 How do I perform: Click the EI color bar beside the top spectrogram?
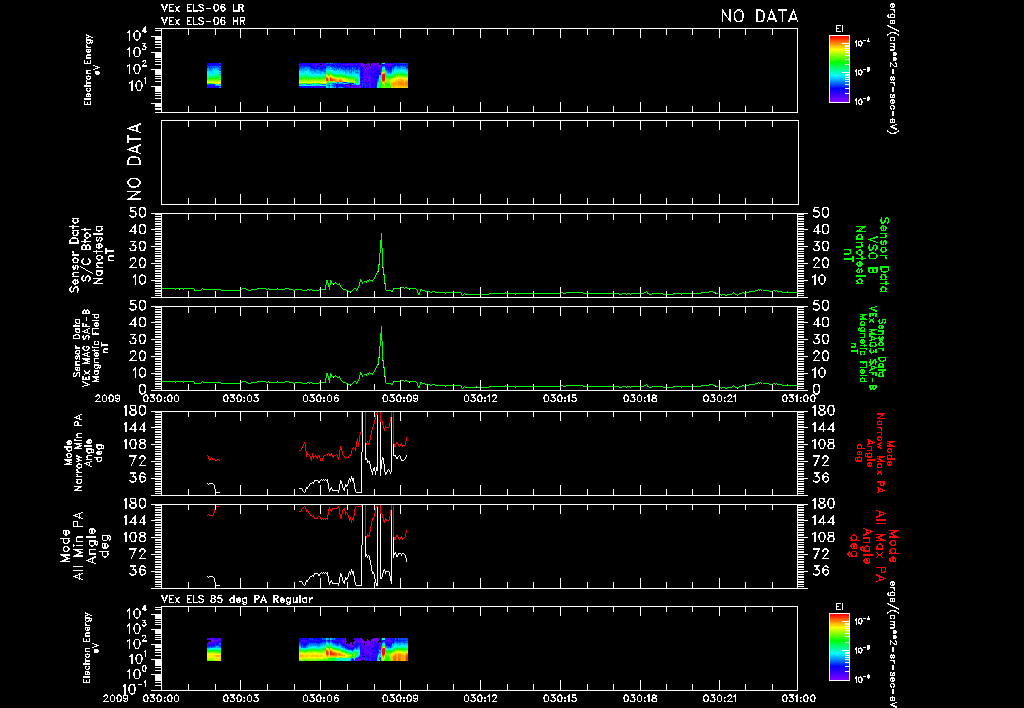(x=839, y=69)
